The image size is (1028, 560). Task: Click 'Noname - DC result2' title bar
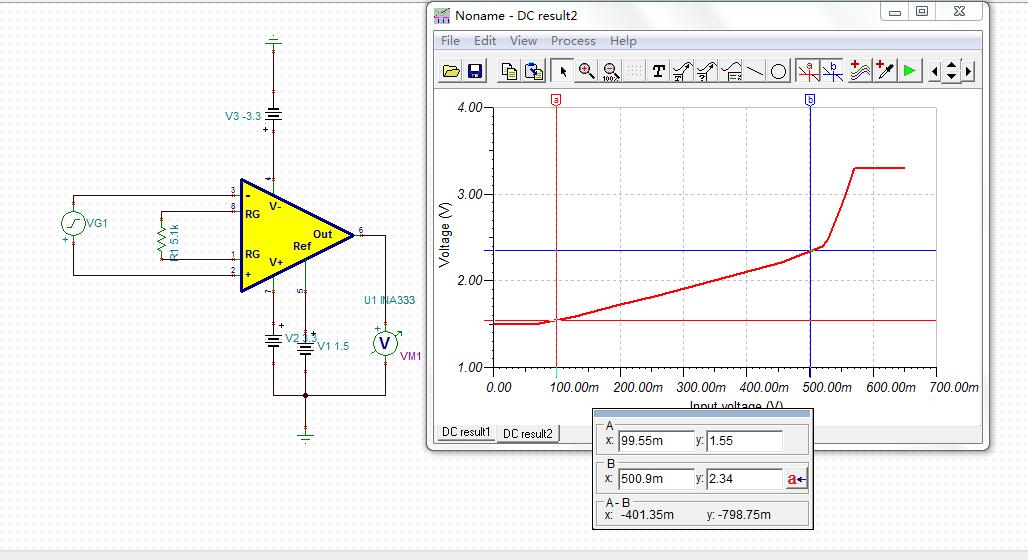tap(516, 16)
